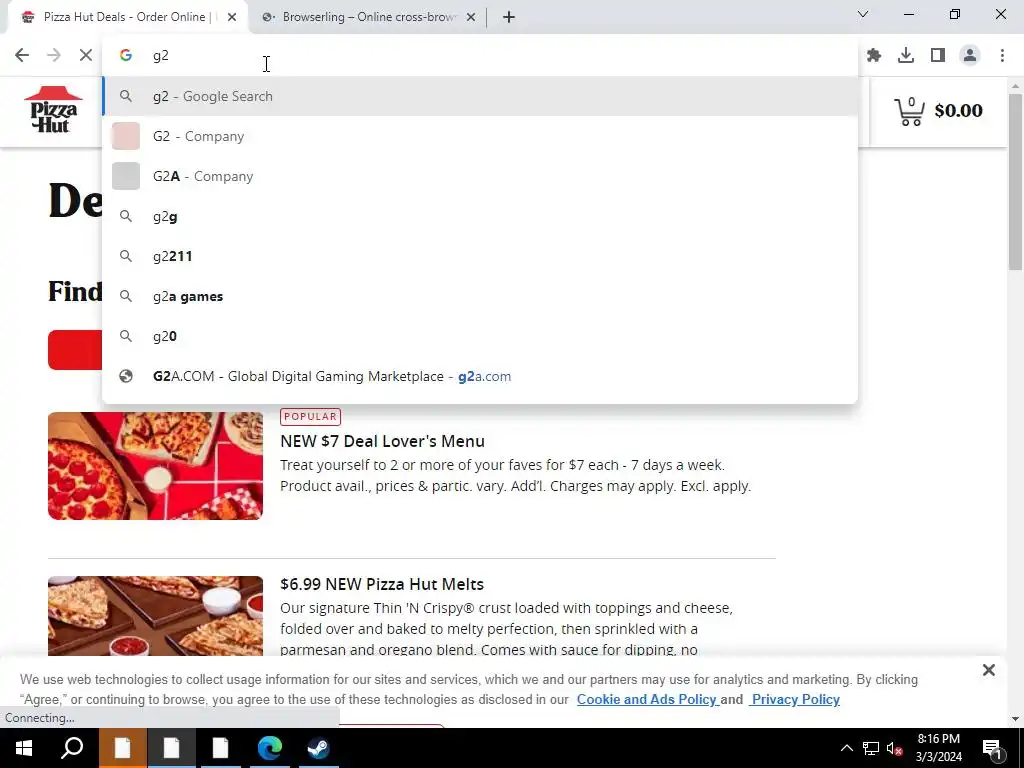Screen dimensions: 1024x768
Task: Open Chrome downloads icon
Action: [906, 56]
